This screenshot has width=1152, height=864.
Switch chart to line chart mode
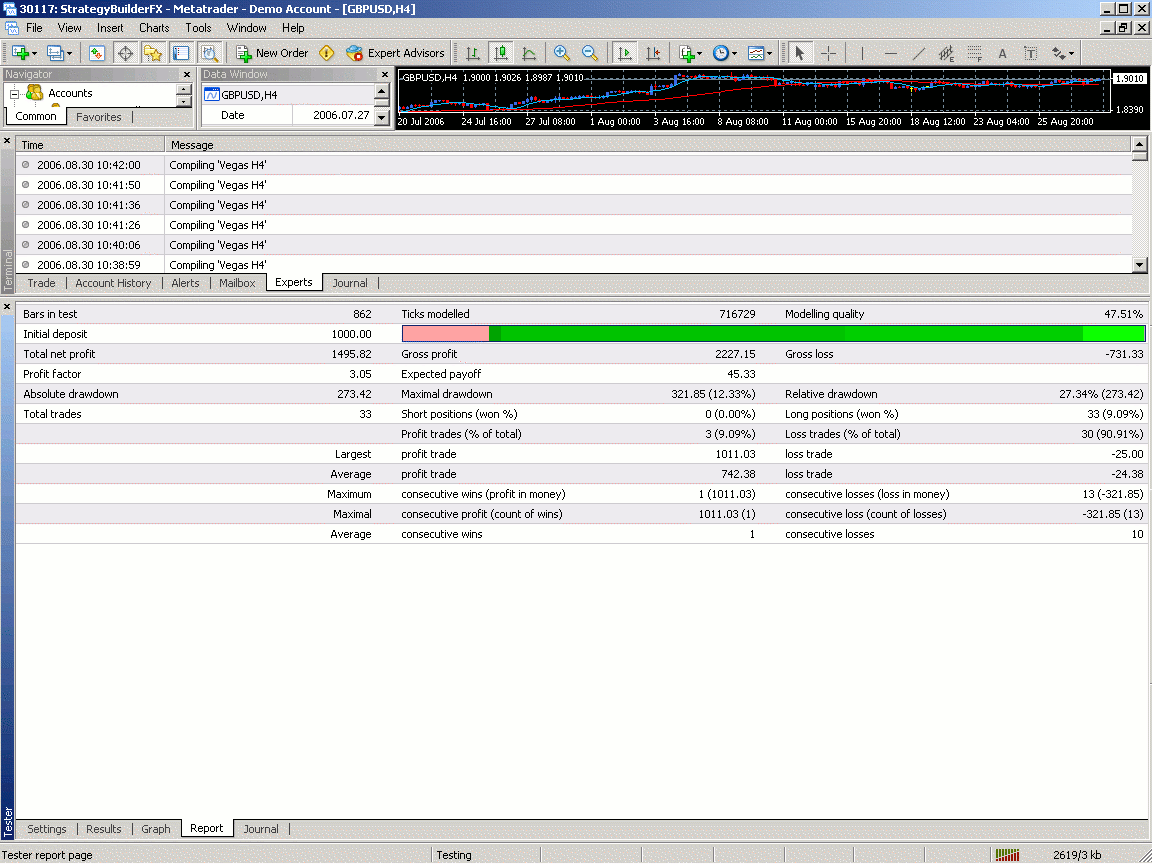529,53
